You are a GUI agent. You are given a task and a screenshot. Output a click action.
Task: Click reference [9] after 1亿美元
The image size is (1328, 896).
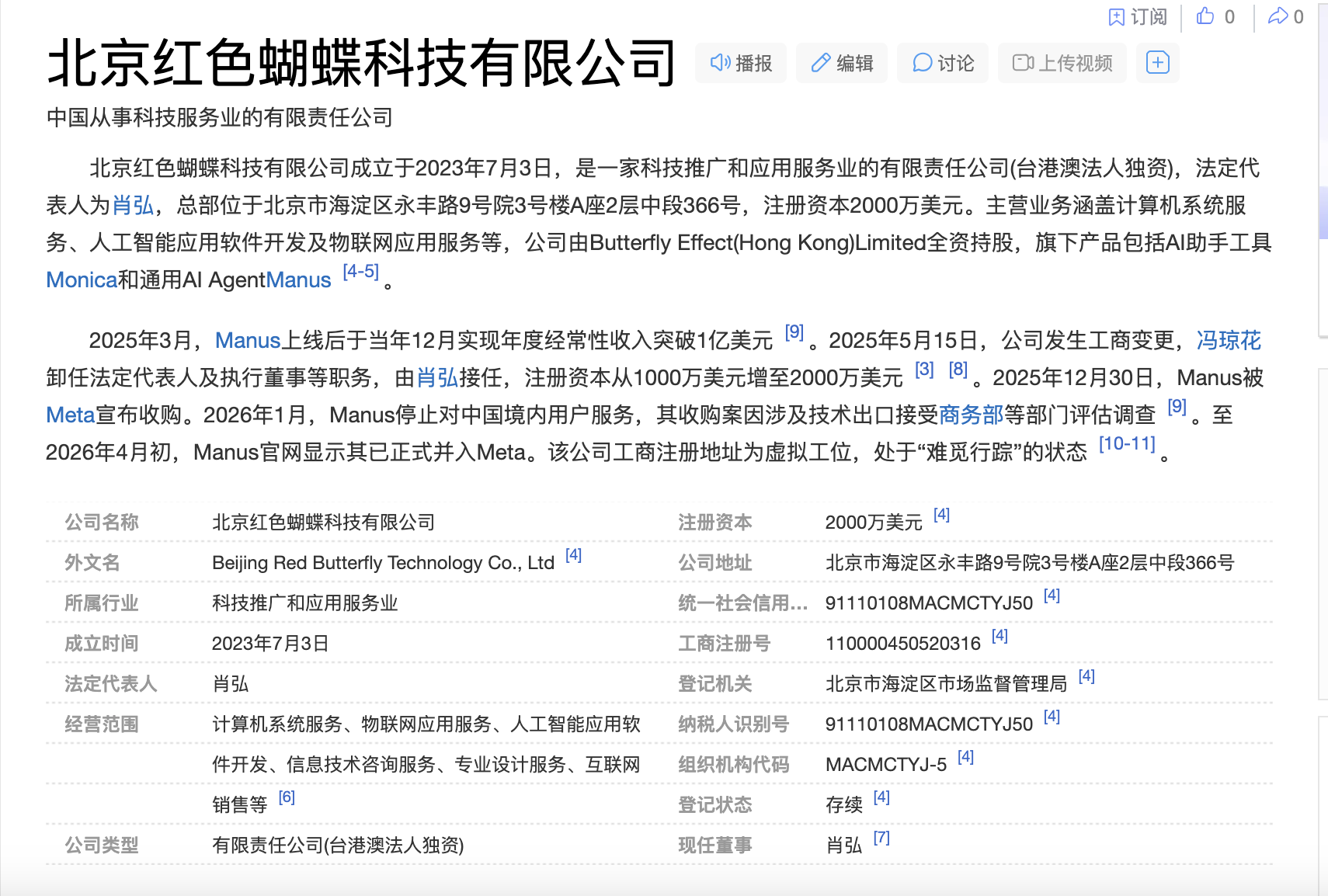pyautogui.click(x=794, y=333)
